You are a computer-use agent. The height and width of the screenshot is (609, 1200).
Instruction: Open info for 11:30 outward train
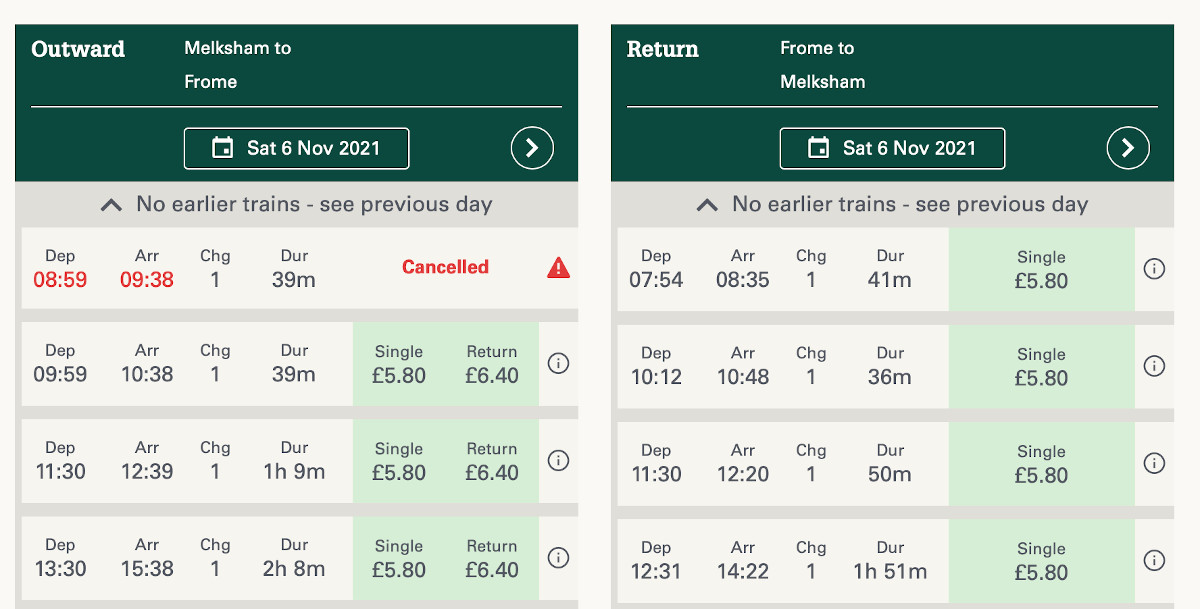click(559, 461)
